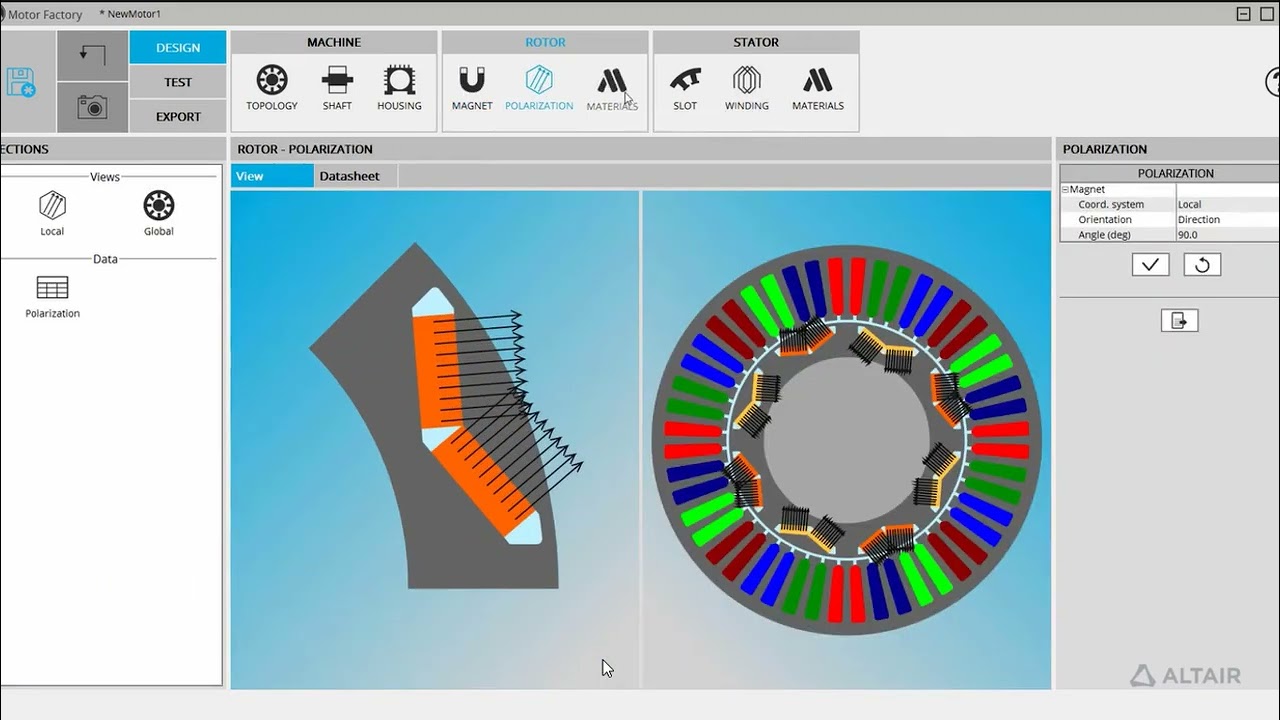The image size is (1280, 720).
Task: Open the Coord. system Local dropdown
Action: (1226, 204)
